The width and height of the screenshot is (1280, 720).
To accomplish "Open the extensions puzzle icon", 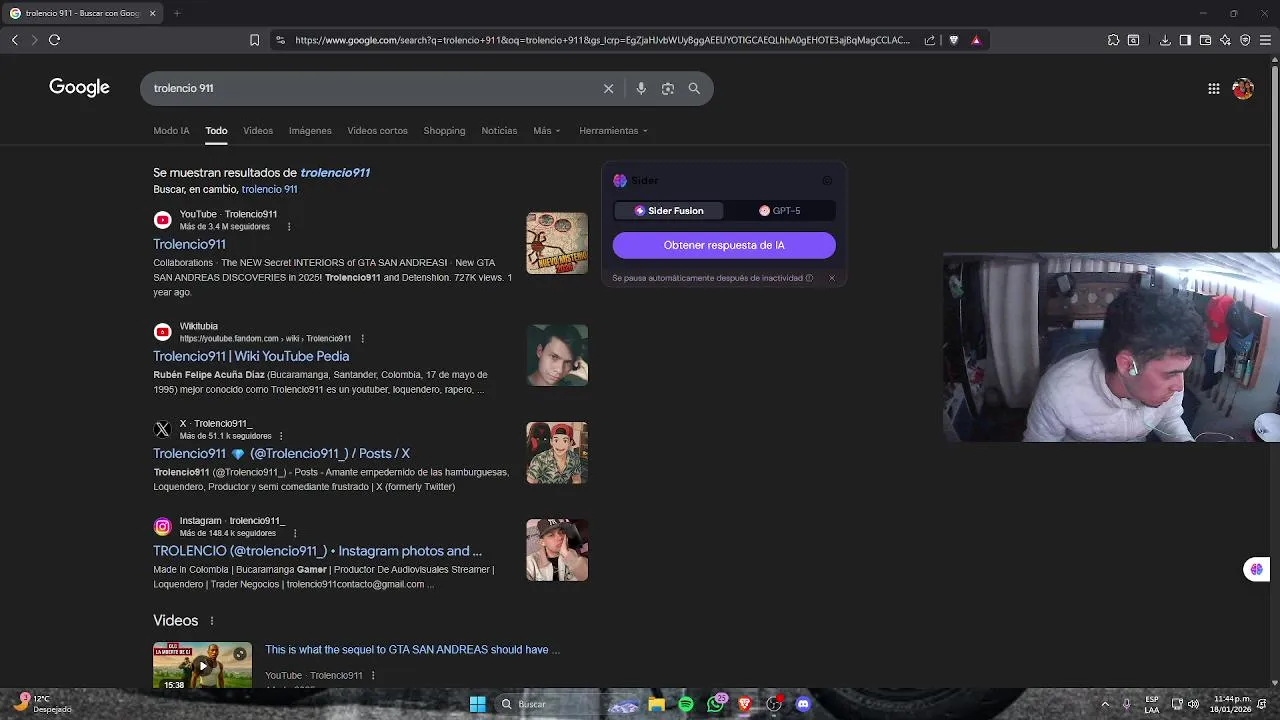I will coord(1113,40).
